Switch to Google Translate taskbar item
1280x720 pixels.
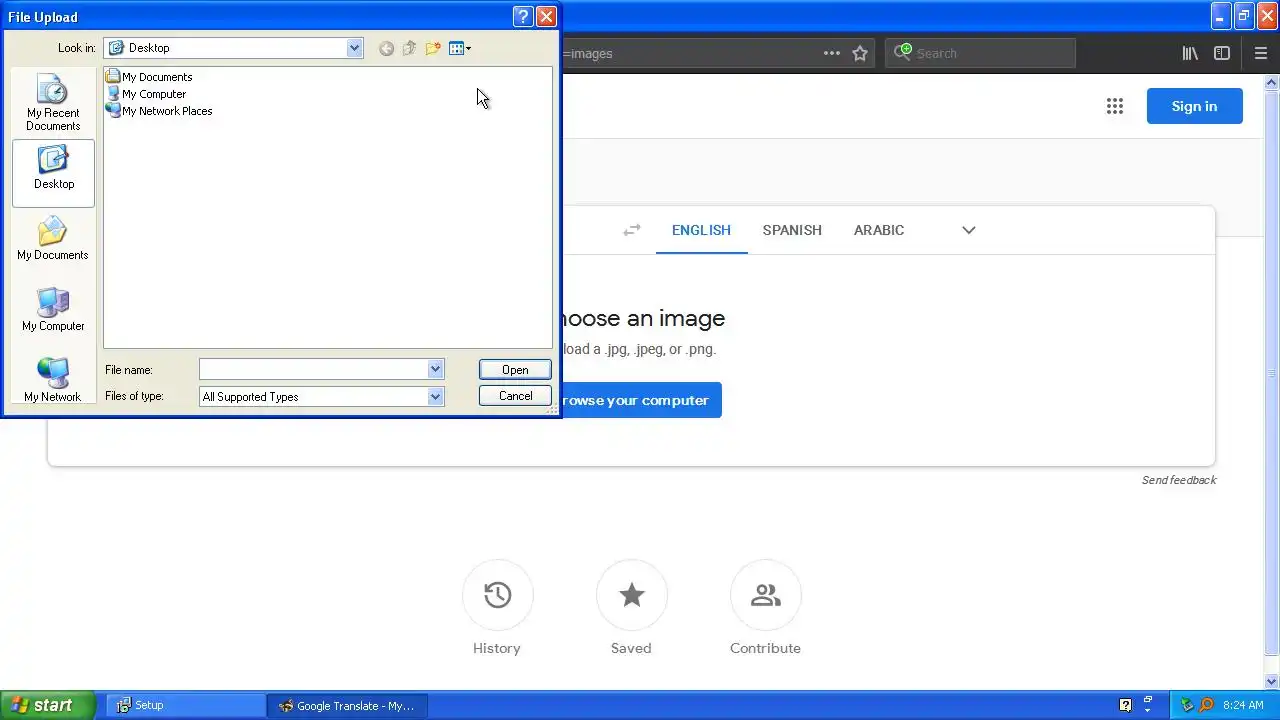(x=347, y=705)
